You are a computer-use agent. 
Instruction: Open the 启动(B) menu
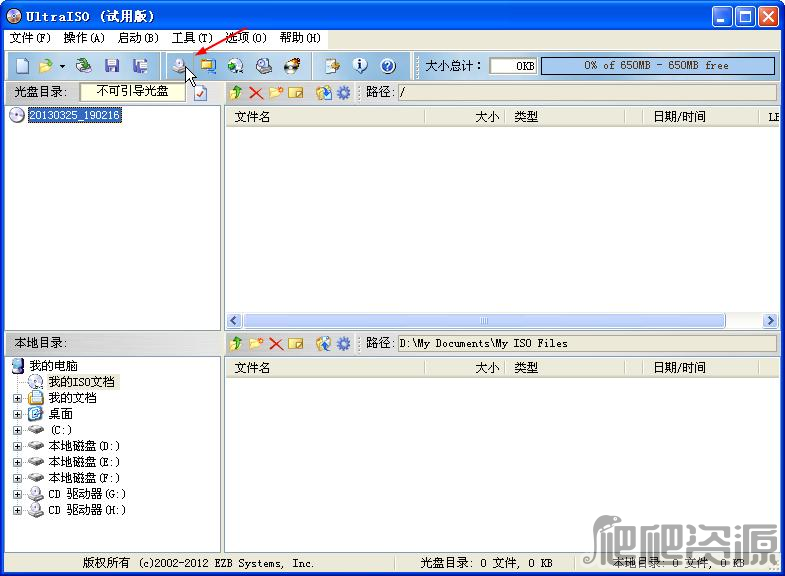[x=138, y=38]
